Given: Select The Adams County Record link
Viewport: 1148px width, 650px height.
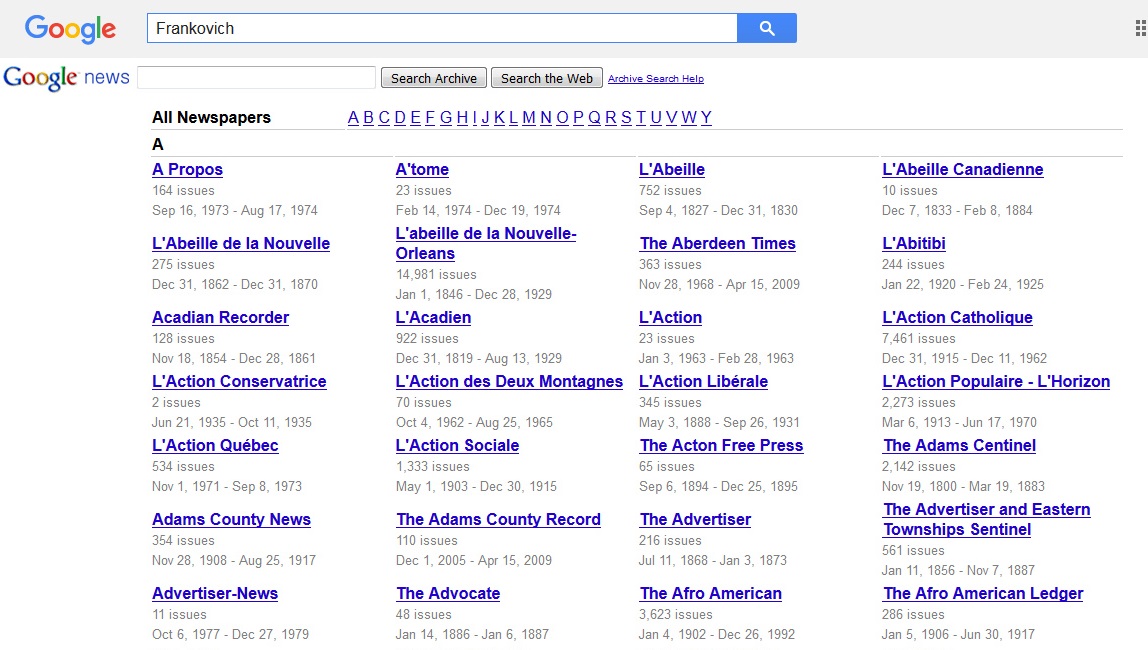Looking at the screenshot, I should pyautogui.click(x=498, y=520).
